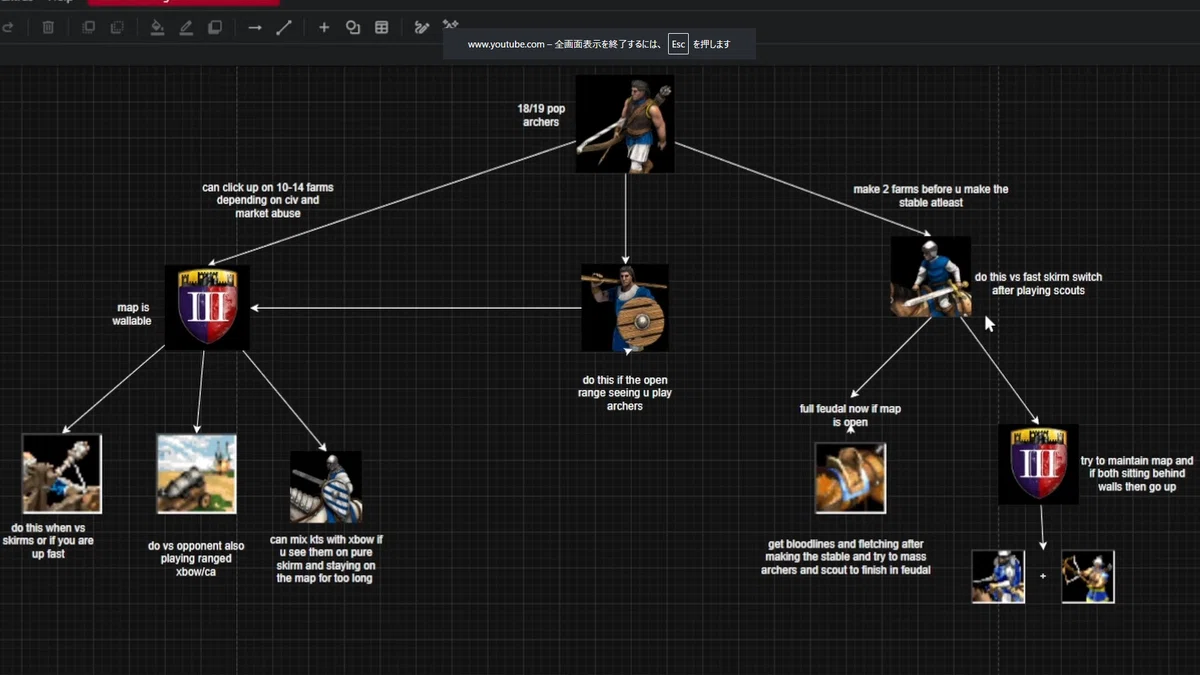Open the fill color bucket tool
The width and height of the screenshot is (1200, 675).
click(157, 28)
